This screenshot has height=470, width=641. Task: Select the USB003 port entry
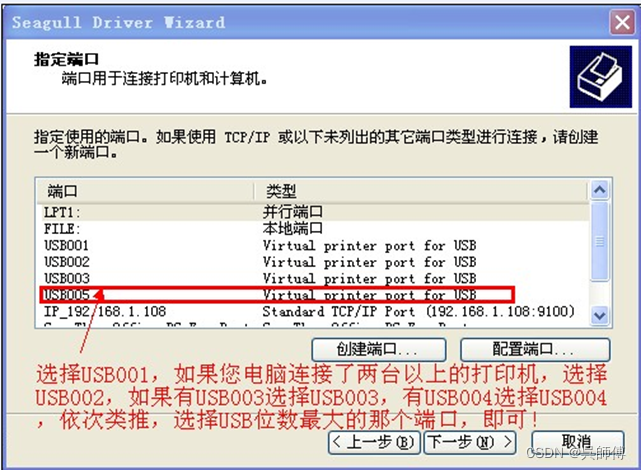tap(313, 278)
